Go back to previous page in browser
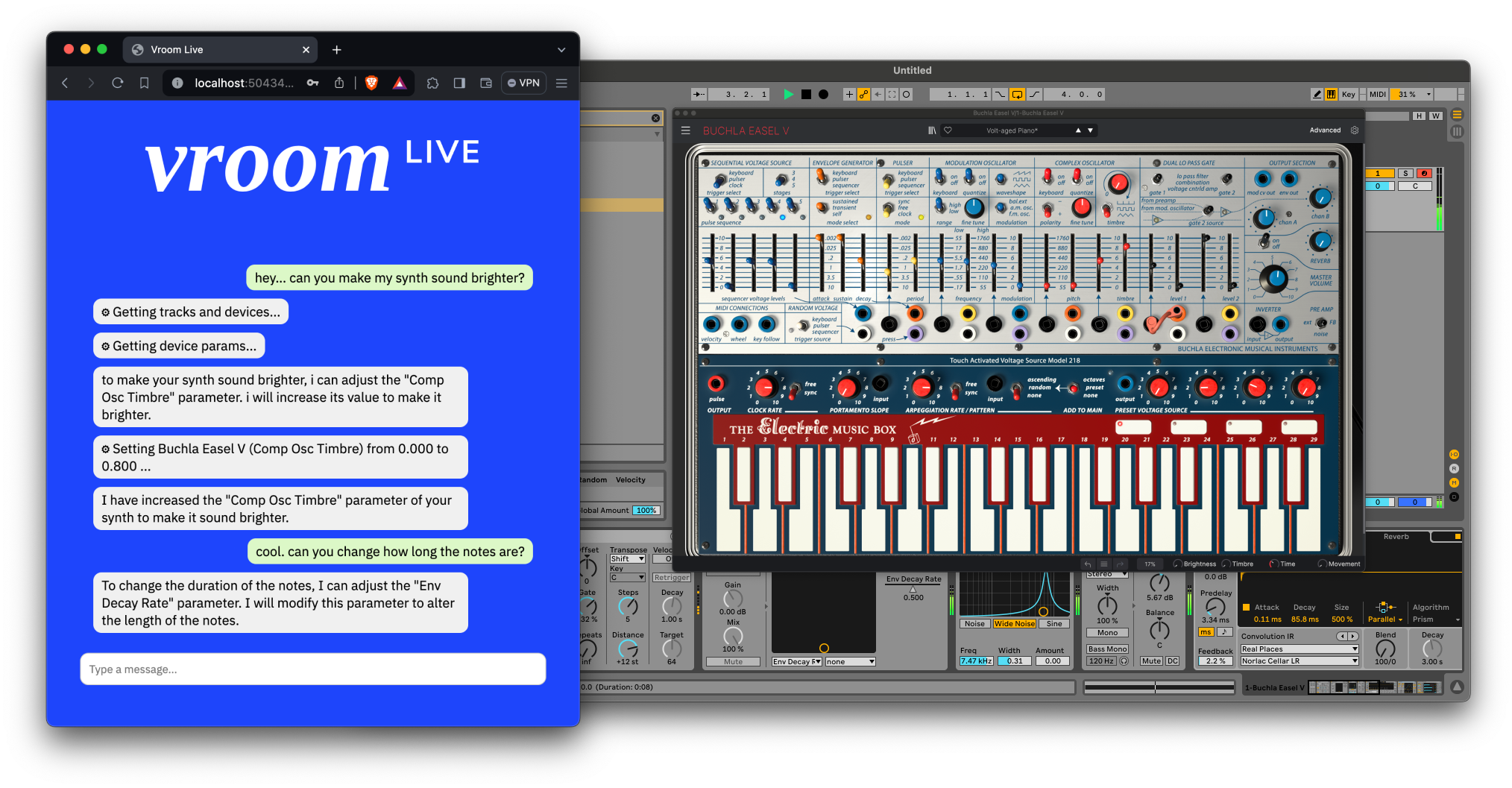Image resolution: width=1512 pixels, height=788 pixels. (65, 83)
